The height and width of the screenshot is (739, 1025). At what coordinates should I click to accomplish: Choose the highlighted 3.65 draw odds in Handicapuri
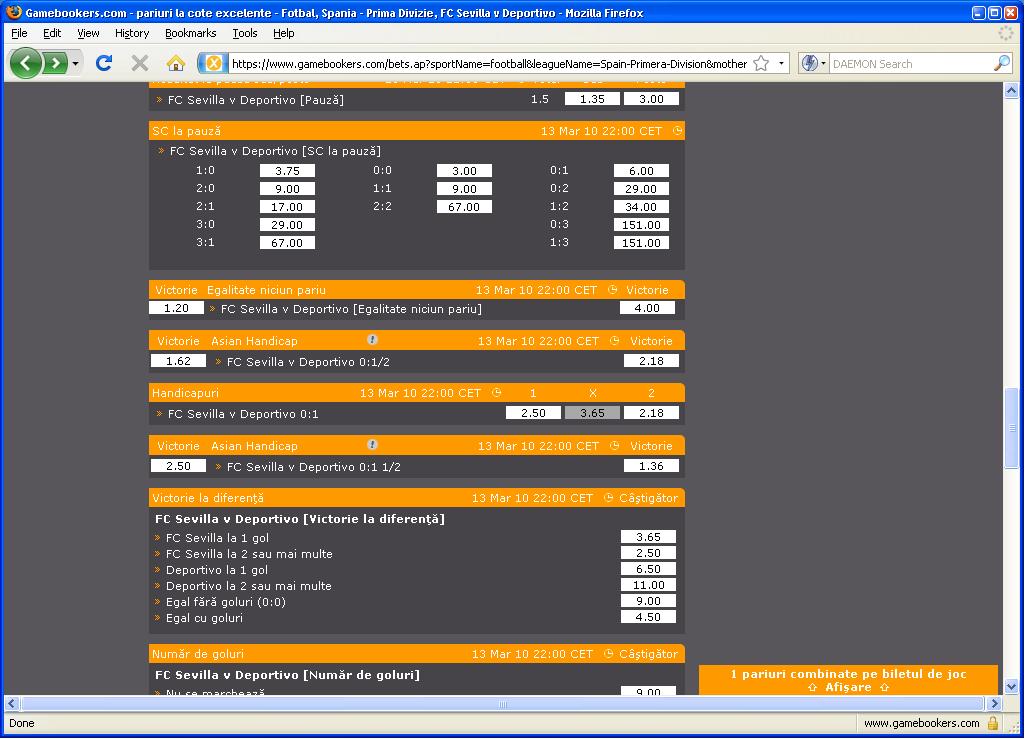(x=592, y=413)
